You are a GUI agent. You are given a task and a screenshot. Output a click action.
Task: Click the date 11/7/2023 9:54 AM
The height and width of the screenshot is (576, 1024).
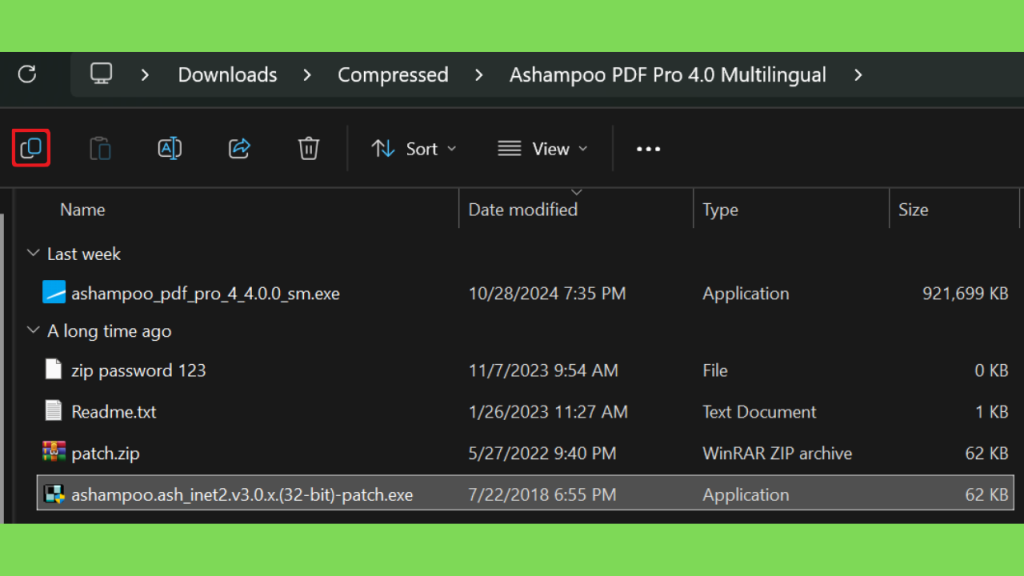point(543,370)
